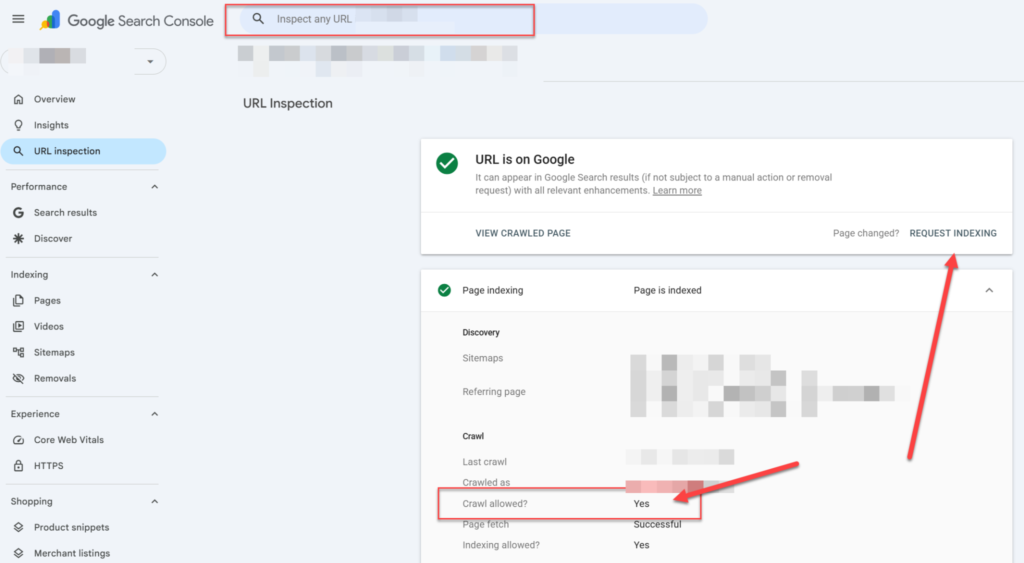Click the Page indexing green check icon
This screenshot has height=563, width=1024.
tap(444, 291)
